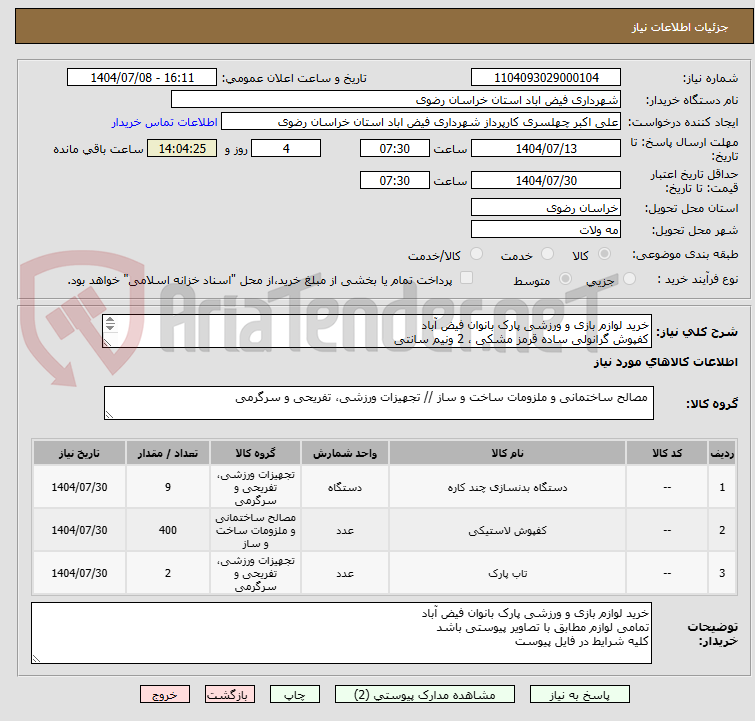Click the response deadline time field 07:30
The height and width of the screenshot is (721, 755).
[394, 148]
